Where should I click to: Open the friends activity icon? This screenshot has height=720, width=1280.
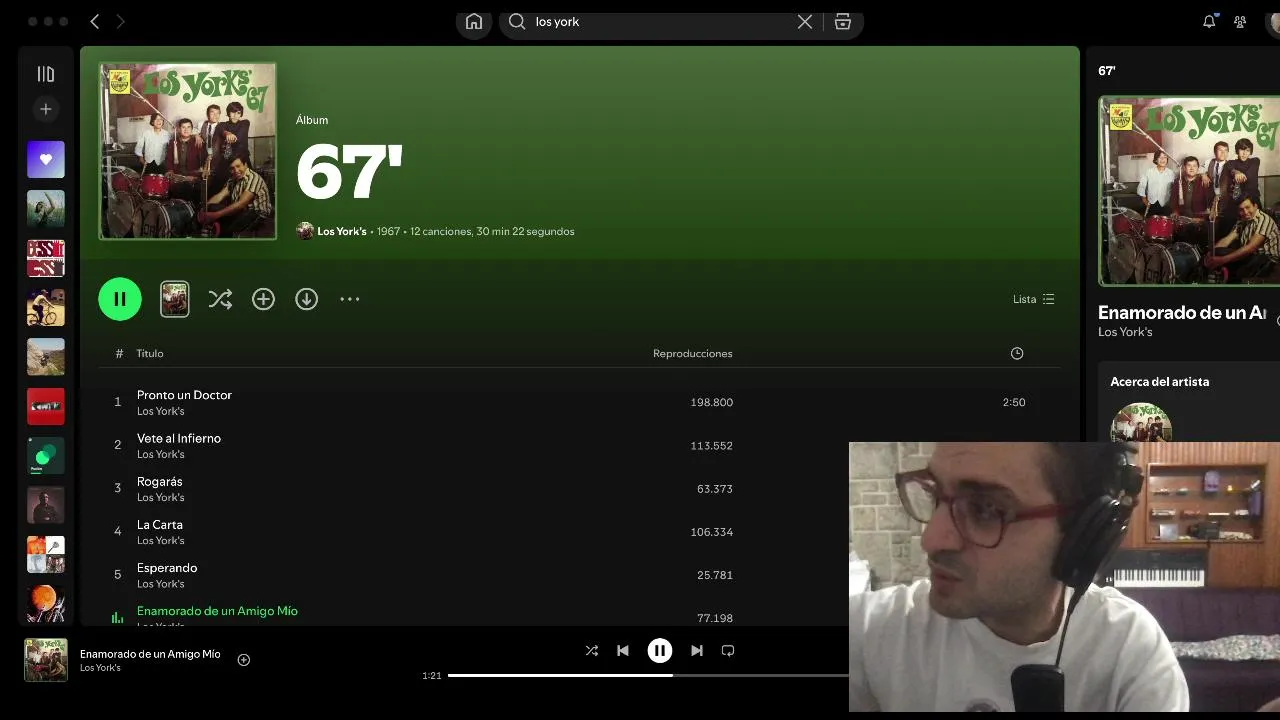tap(1240, 21)
